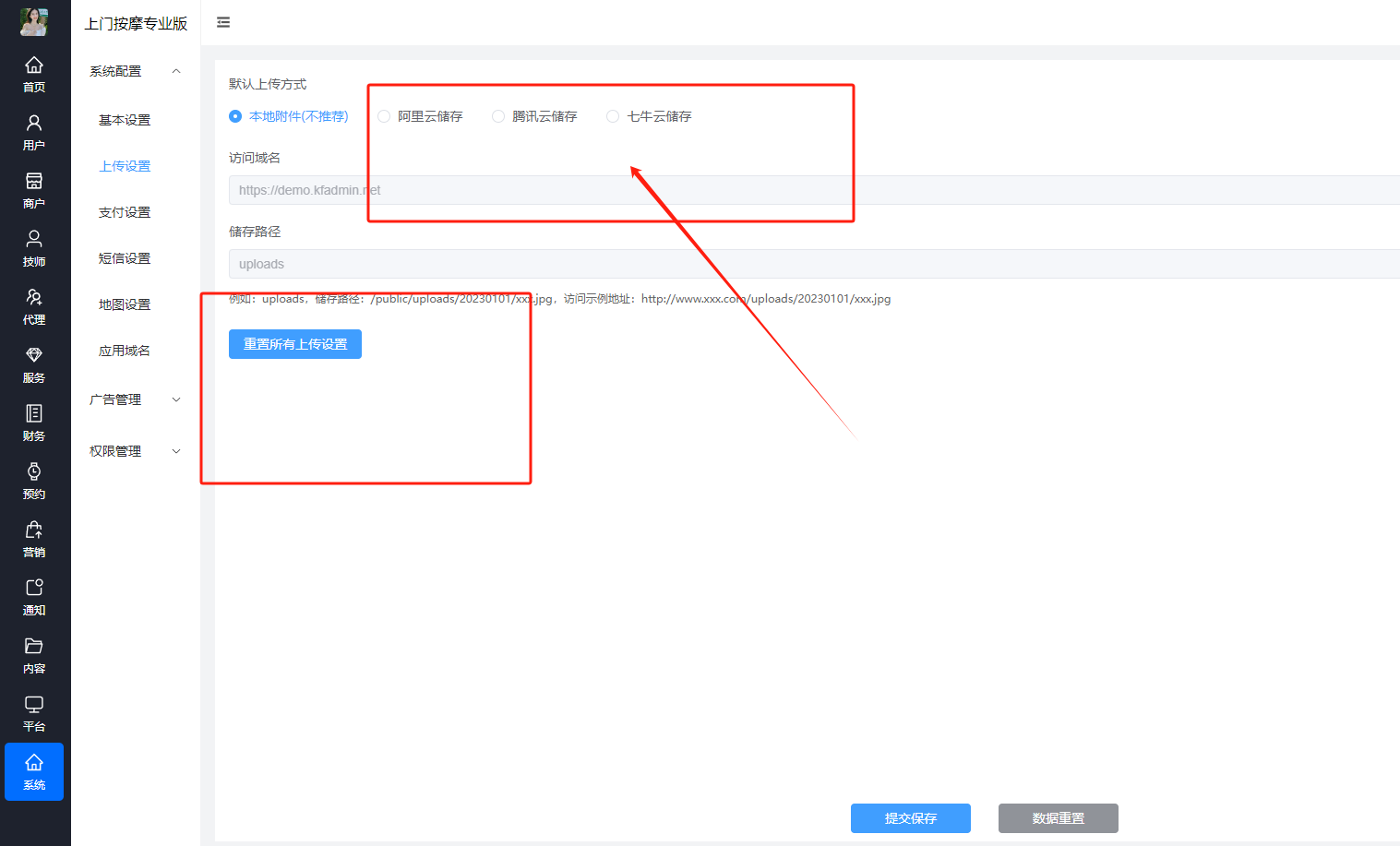This screenshot has height=846, width=1400.
Task: Open 应用域名 menu item
Action: [125, 351]
